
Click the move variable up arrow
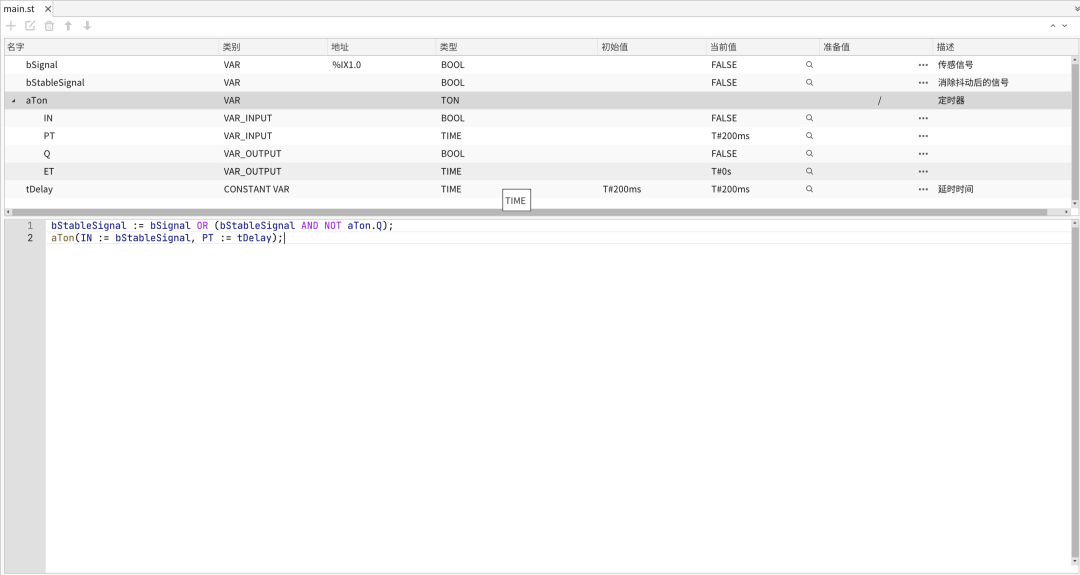pos(68,25)
